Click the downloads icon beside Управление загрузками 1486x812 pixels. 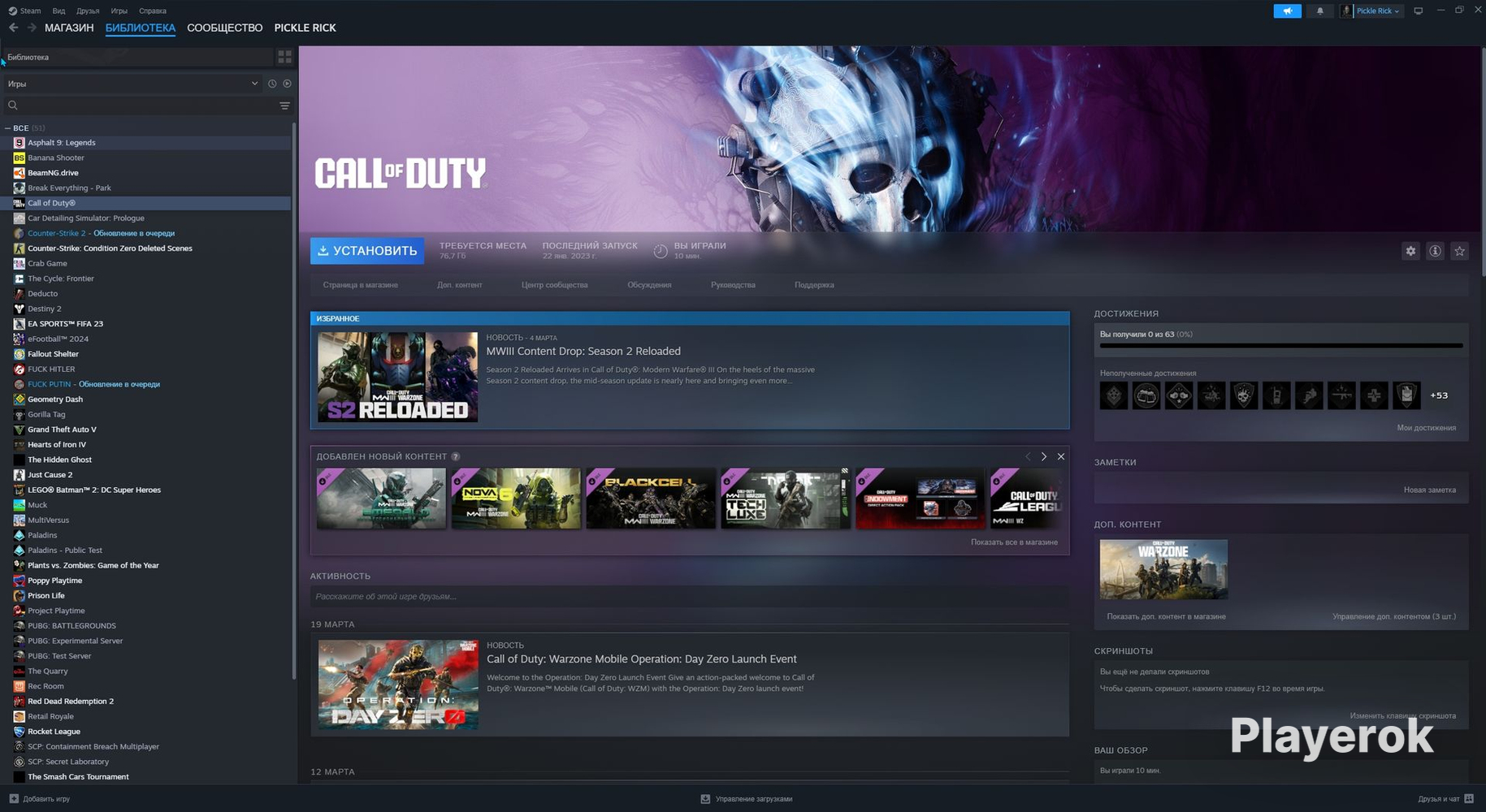point(705,799)
